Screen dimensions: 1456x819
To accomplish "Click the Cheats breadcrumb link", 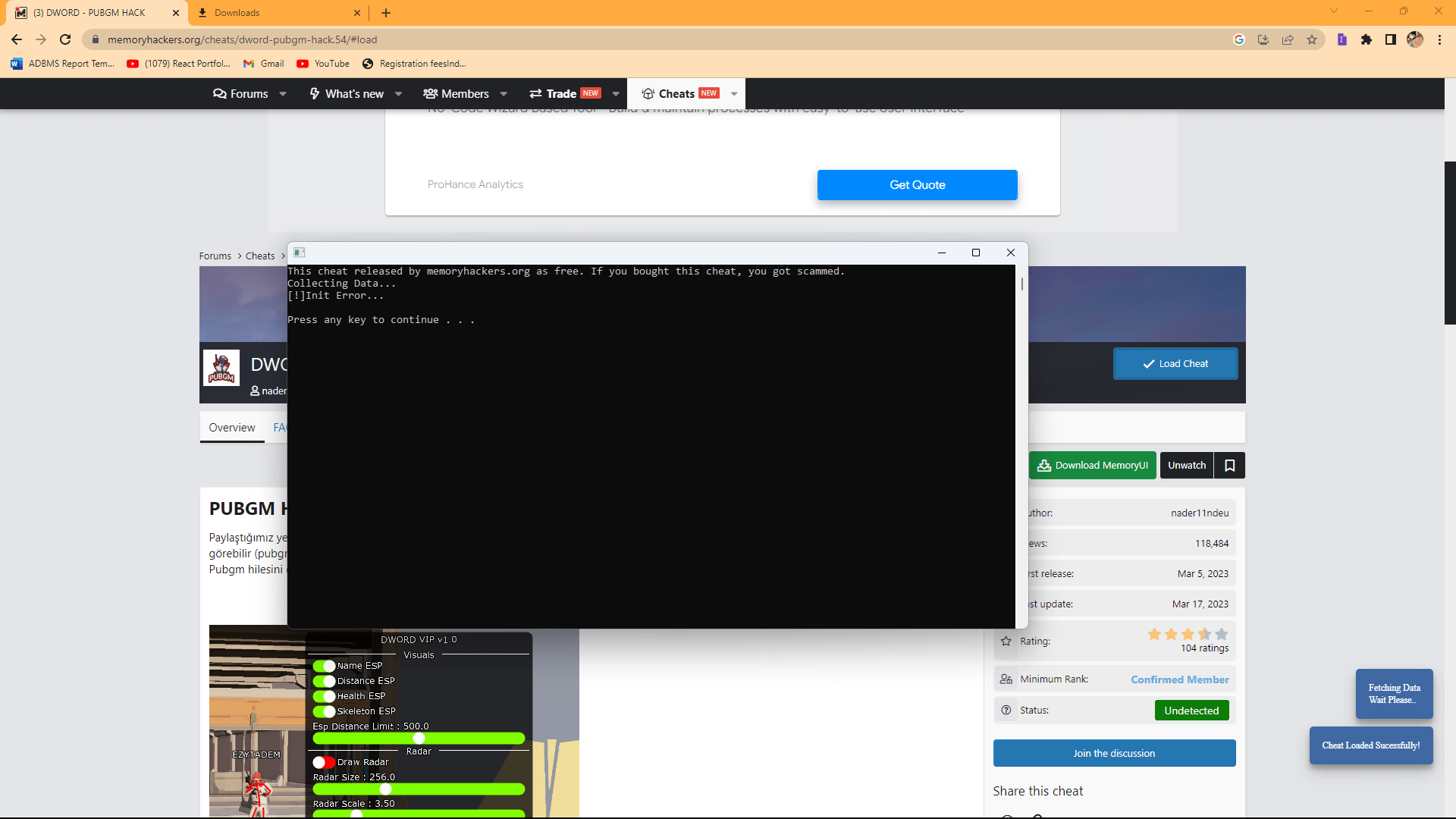I will coord(260,256).
